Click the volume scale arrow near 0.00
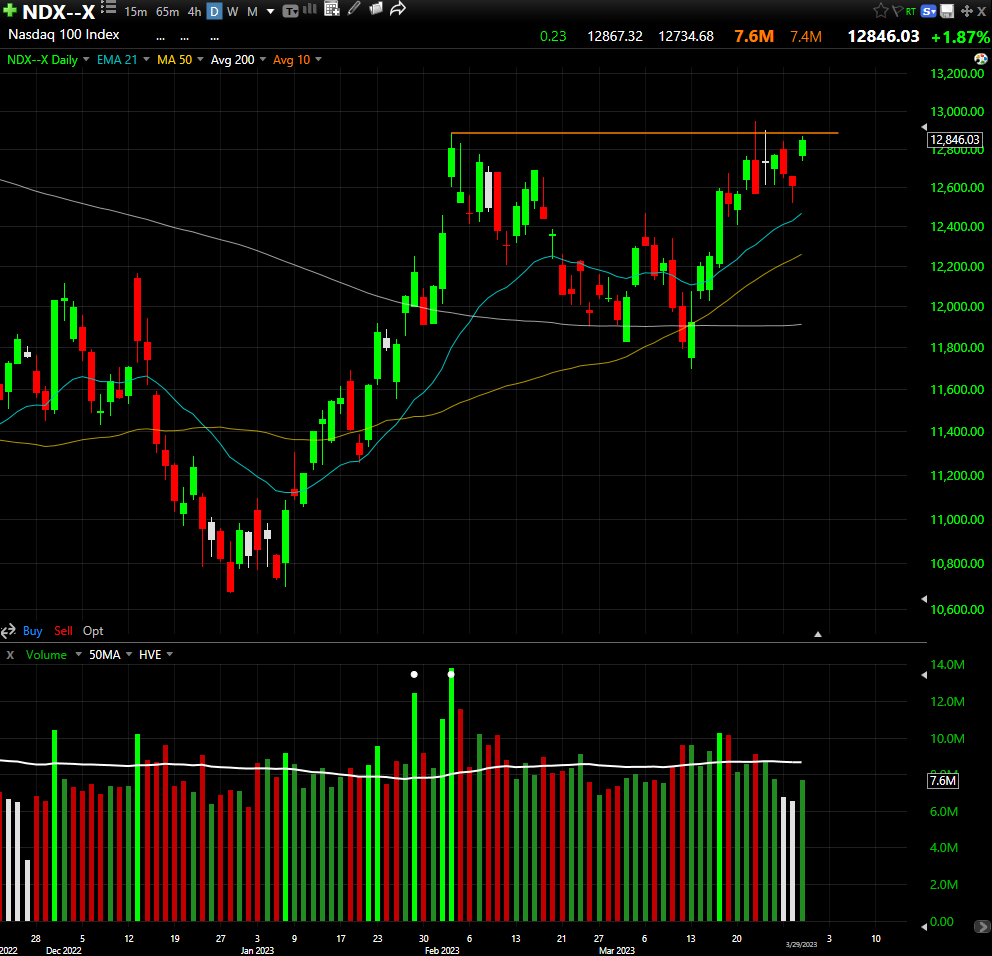Viewport: 992px width, 956px height. click(924, 927)
